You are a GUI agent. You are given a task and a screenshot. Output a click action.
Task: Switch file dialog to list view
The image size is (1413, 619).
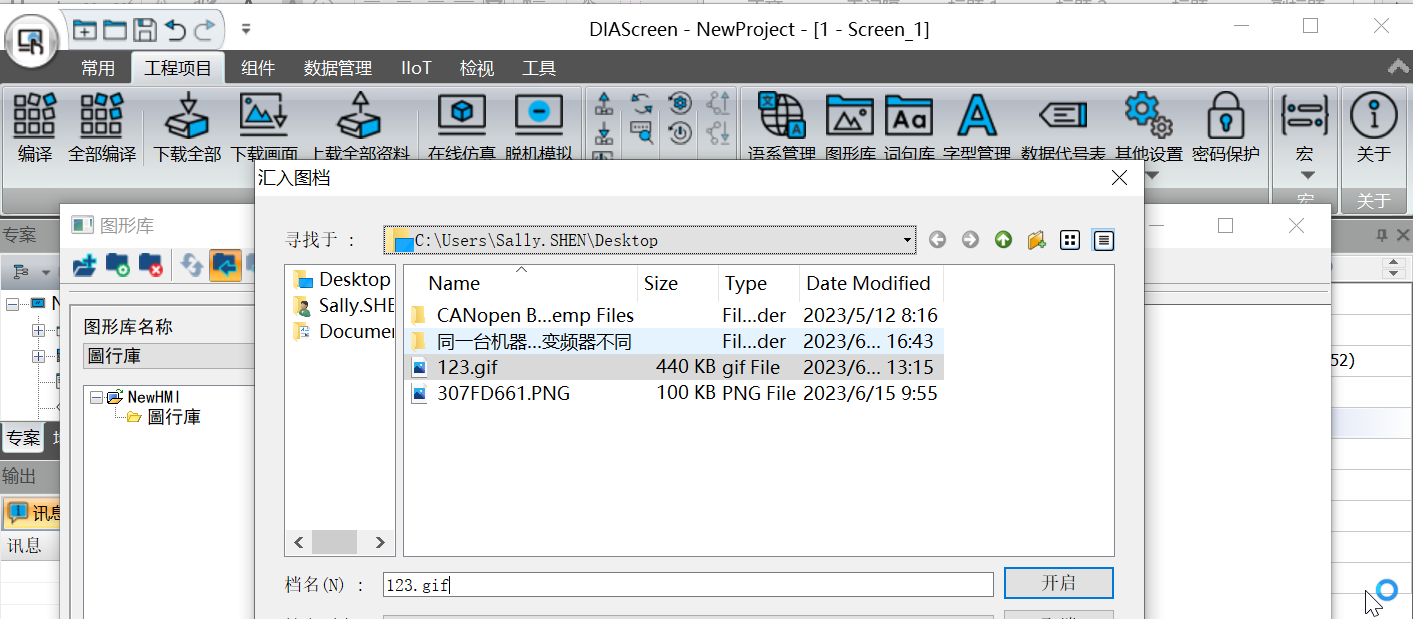[x=1070, y=240]
